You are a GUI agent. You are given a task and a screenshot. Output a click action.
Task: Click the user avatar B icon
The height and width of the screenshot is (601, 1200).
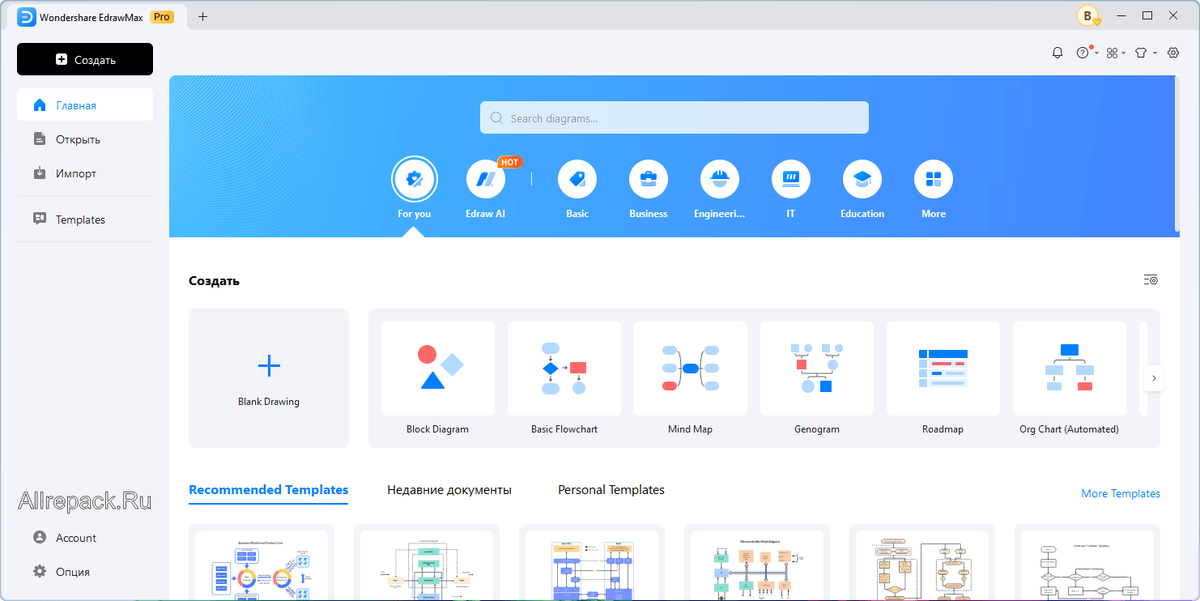click(1088, 16)
